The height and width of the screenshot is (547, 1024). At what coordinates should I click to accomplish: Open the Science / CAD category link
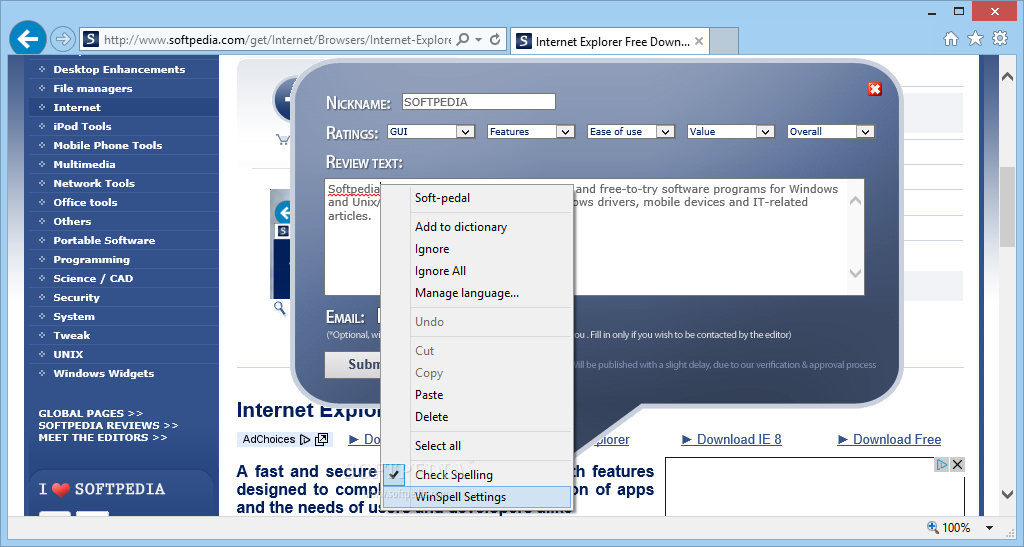click(93, 278)
